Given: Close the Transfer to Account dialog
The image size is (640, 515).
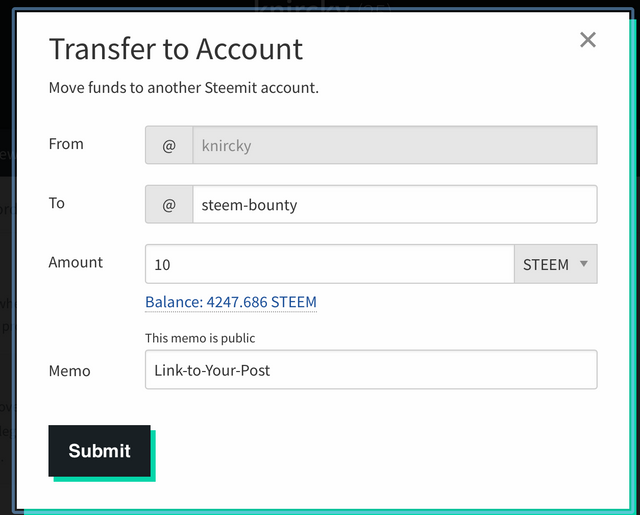Looking at the screenshot, I should (588, 40).
